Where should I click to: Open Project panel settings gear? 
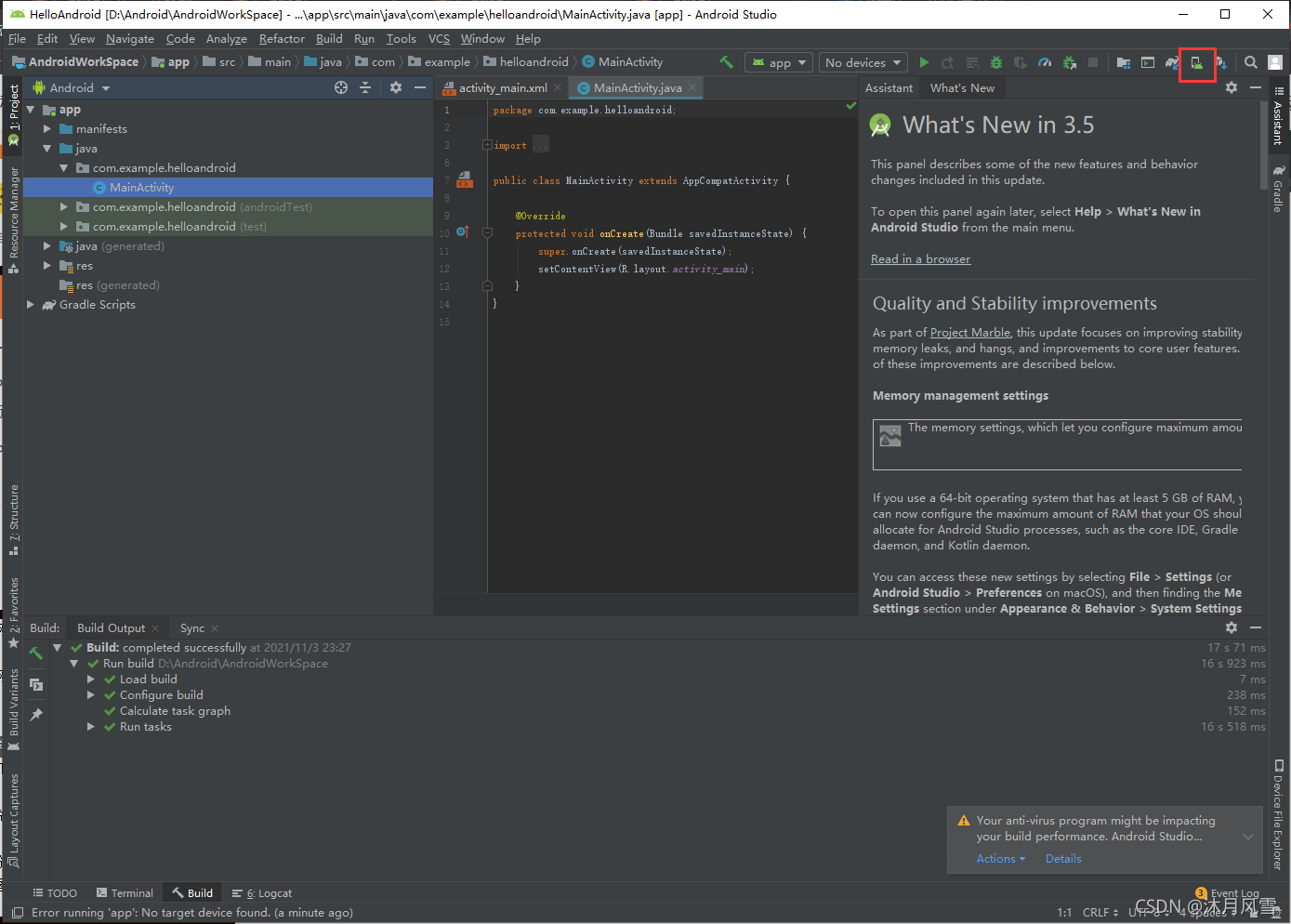click(x=396, y=87)
